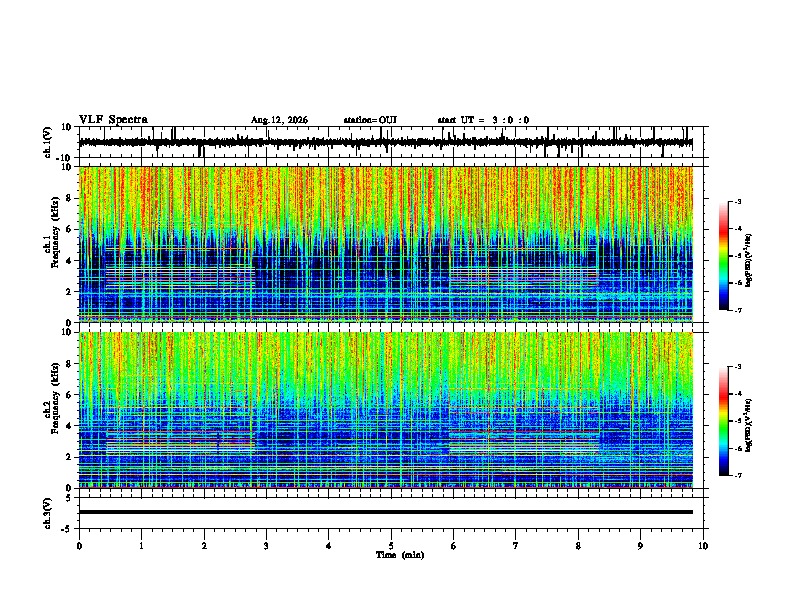The image size is (792, 612).
Task: Click the Time (min) axis label
Action: (400, 555)
